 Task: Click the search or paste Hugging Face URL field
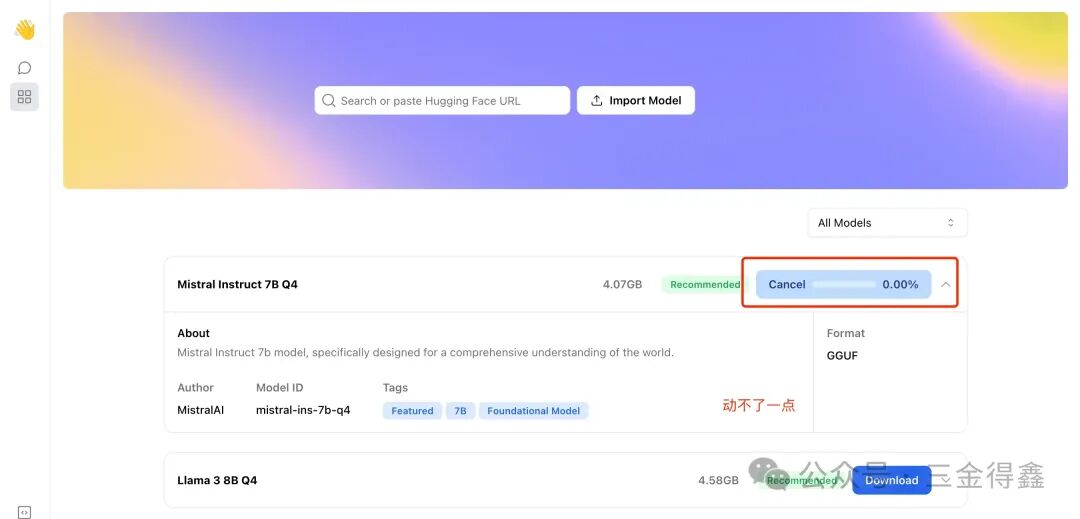[442, 100]
